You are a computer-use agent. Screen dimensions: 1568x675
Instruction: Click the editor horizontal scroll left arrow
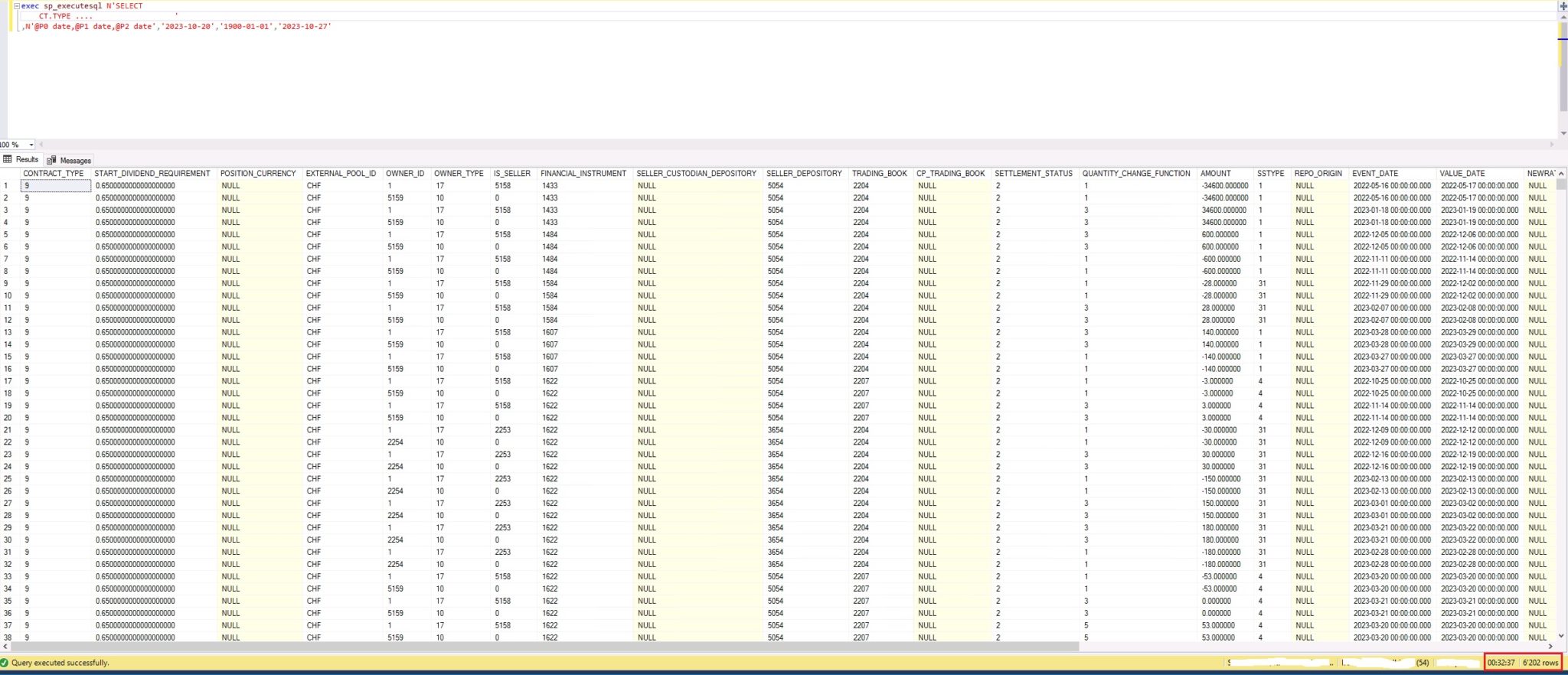(x=41, y=145)
